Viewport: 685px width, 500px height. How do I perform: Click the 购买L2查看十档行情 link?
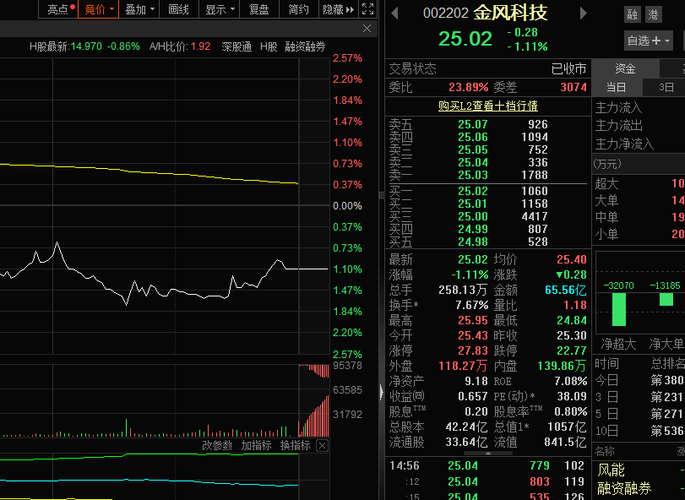tap(488, 106)
